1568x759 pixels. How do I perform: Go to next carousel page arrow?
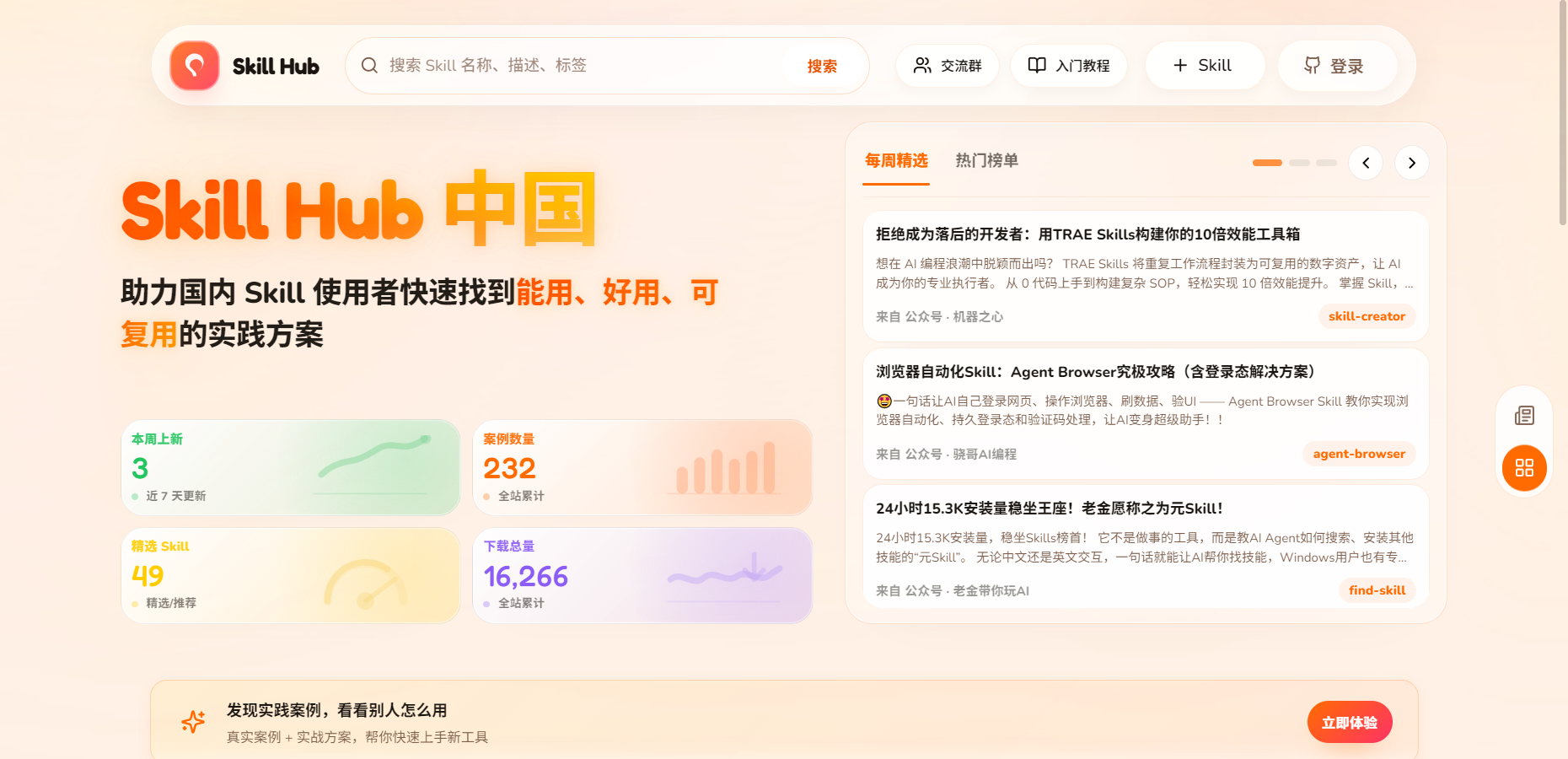[1412, 163]
